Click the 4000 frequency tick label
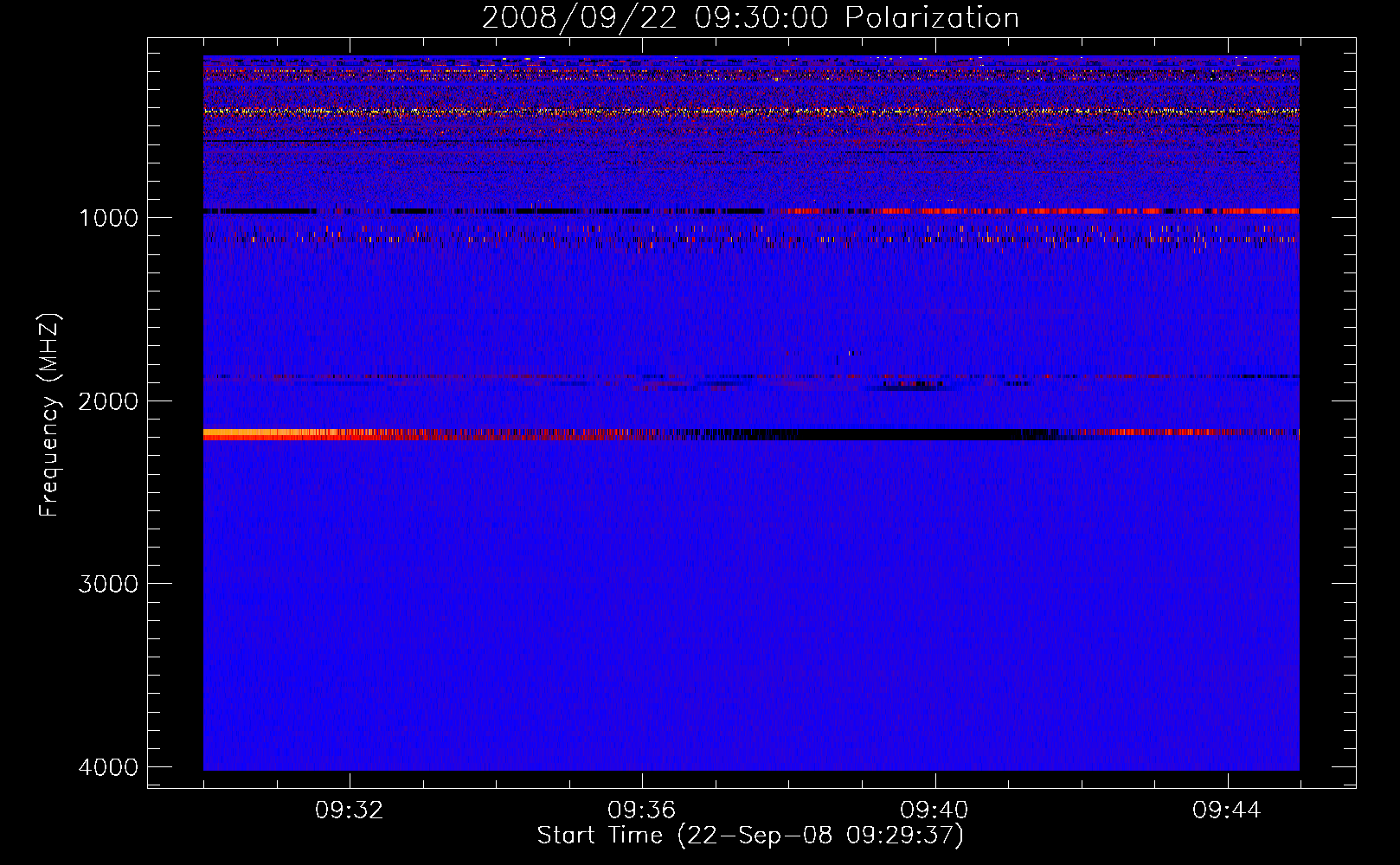The width and height of the screenshot is (1400, 865). point(108,767)
